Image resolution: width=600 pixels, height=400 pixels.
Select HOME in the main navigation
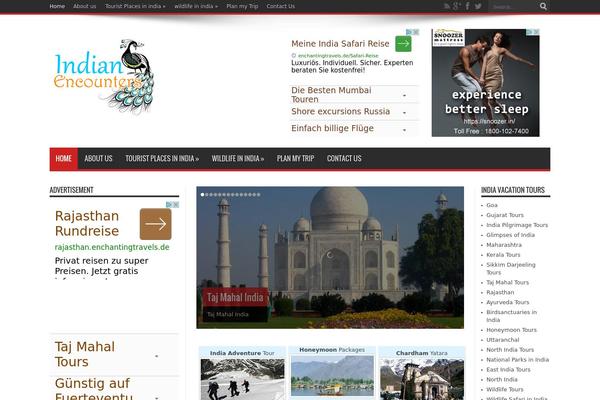point(64,158)
